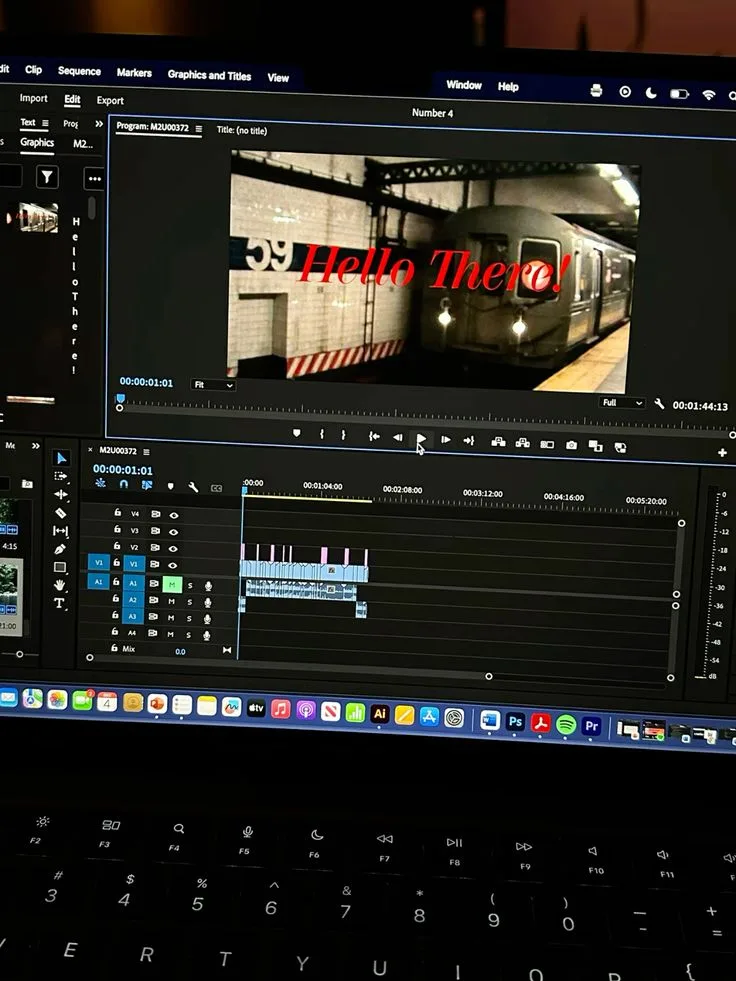
Task: Step forward one frame
Action: (x=445, y=439)
